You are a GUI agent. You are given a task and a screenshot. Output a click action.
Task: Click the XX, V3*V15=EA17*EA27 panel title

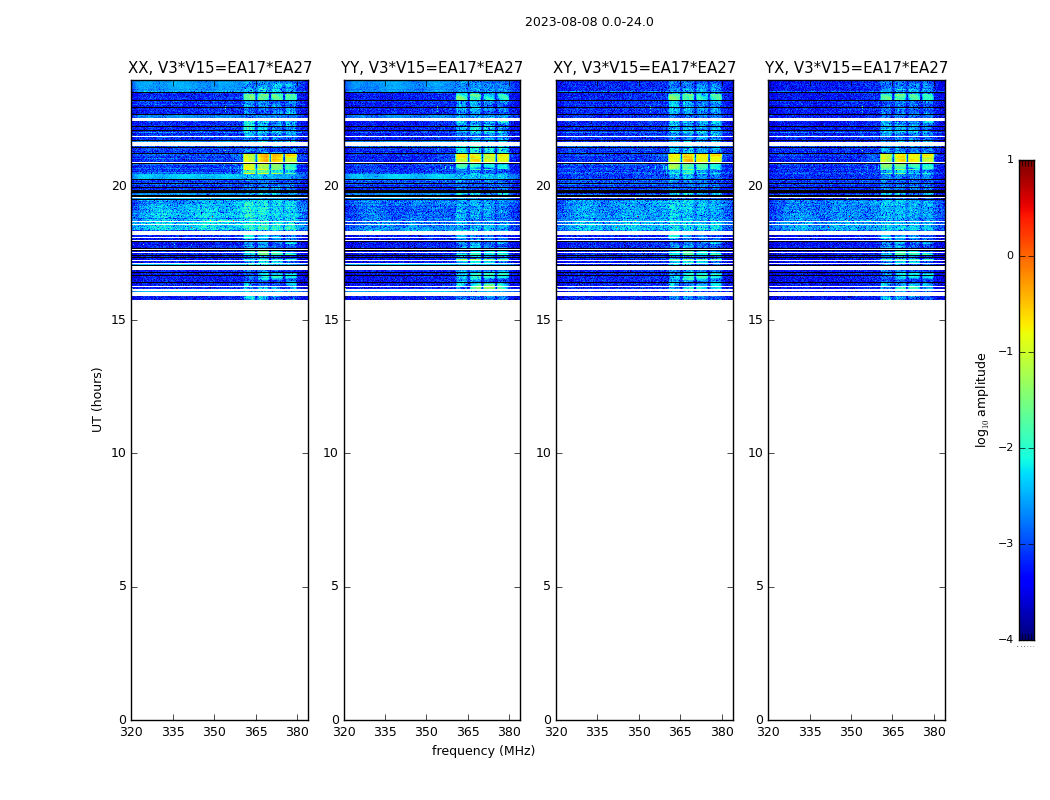tap(220, 68)
